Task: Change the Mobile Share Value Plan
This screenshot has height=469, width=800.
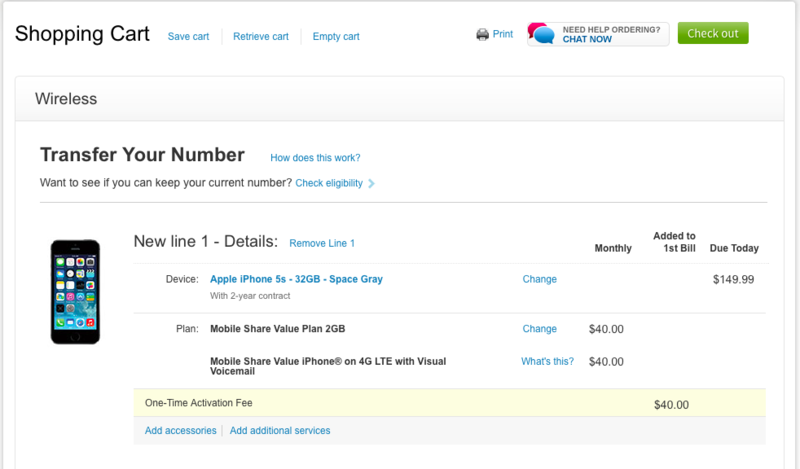Action: 539,329
